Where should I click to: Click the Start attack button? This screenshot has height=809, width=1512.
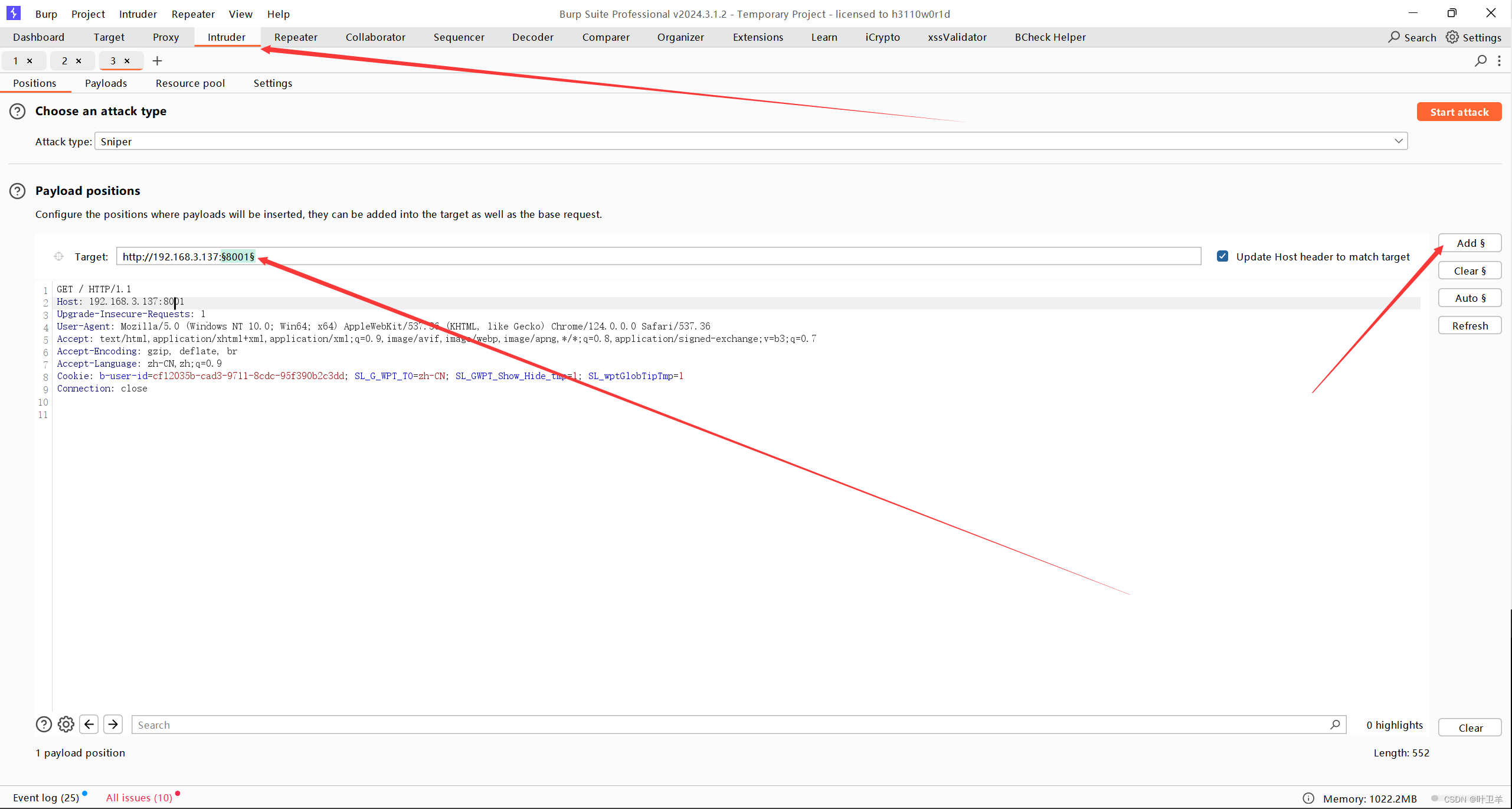pos(1459,112)
